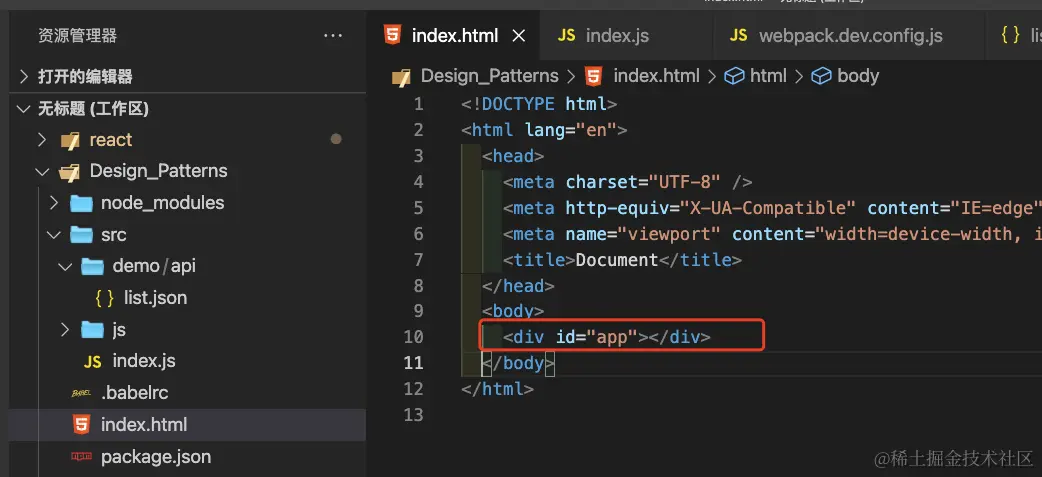This screenshot has width=1042, height=477.
Task: Click the JS icon beside index.js file
Action: [x=93, y=361]
